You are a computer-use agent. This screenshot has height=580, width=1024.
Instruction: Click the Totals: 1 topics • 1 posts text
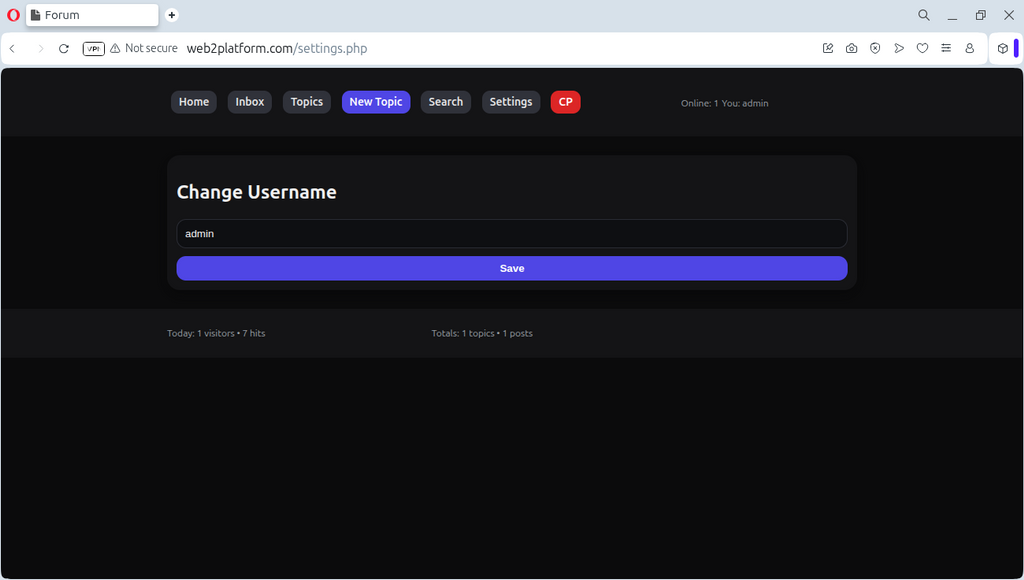[482, 333]
